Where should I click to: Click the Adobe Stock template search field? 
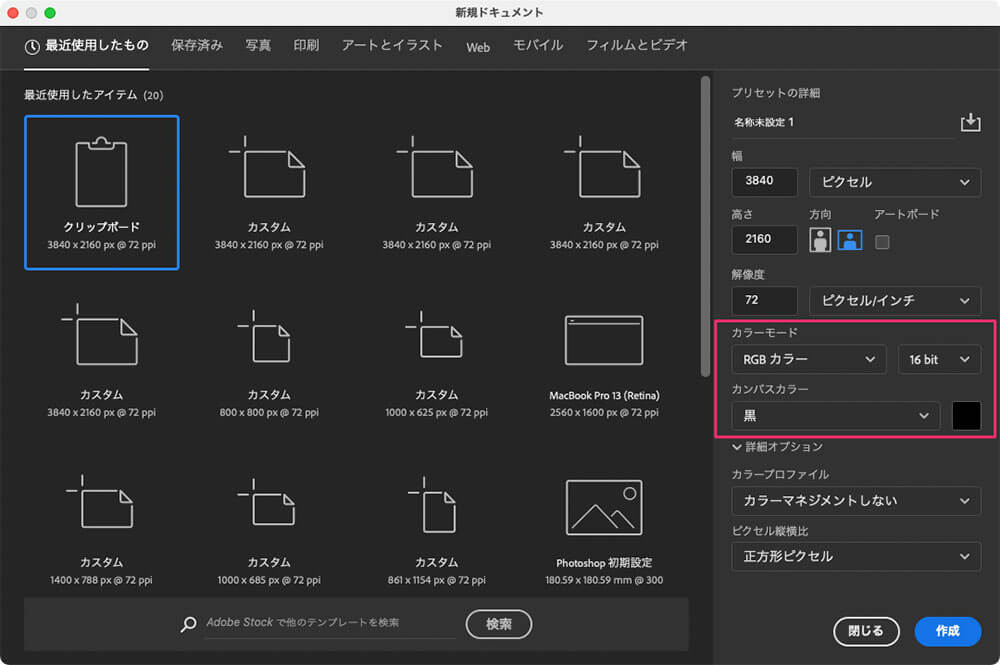pos(330,623)
